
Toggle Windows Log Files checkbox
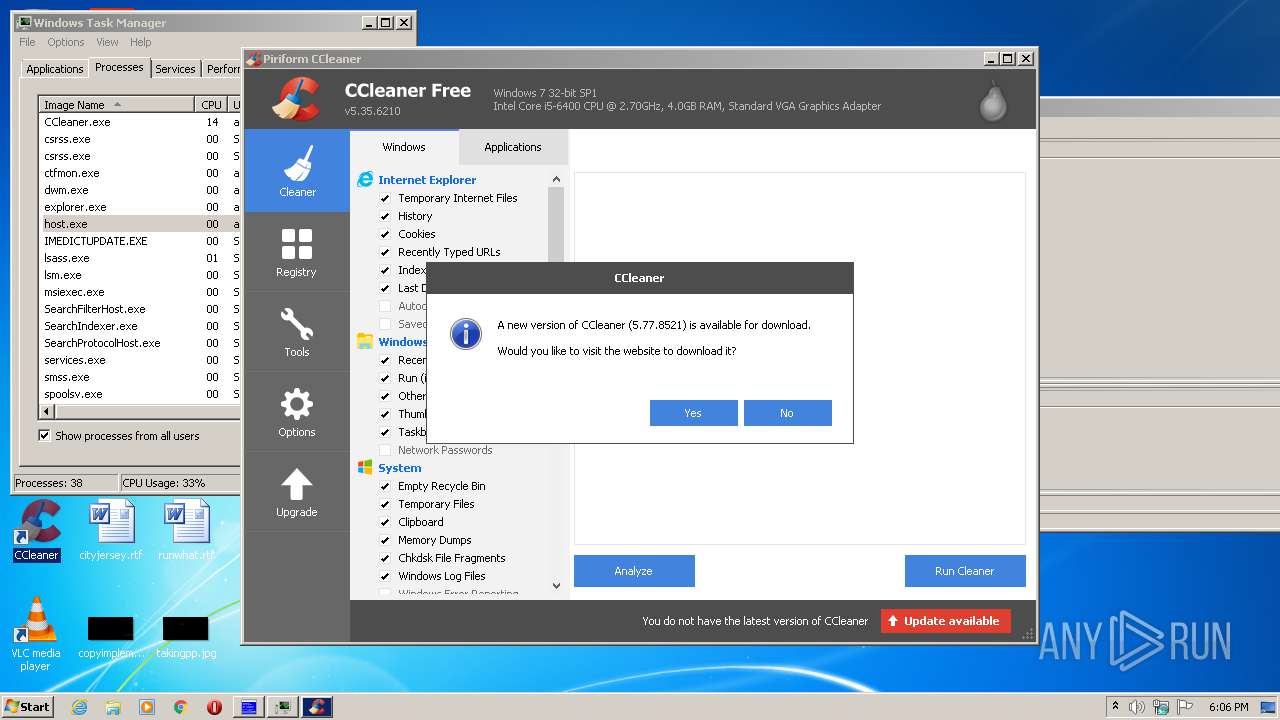(385, 576)
